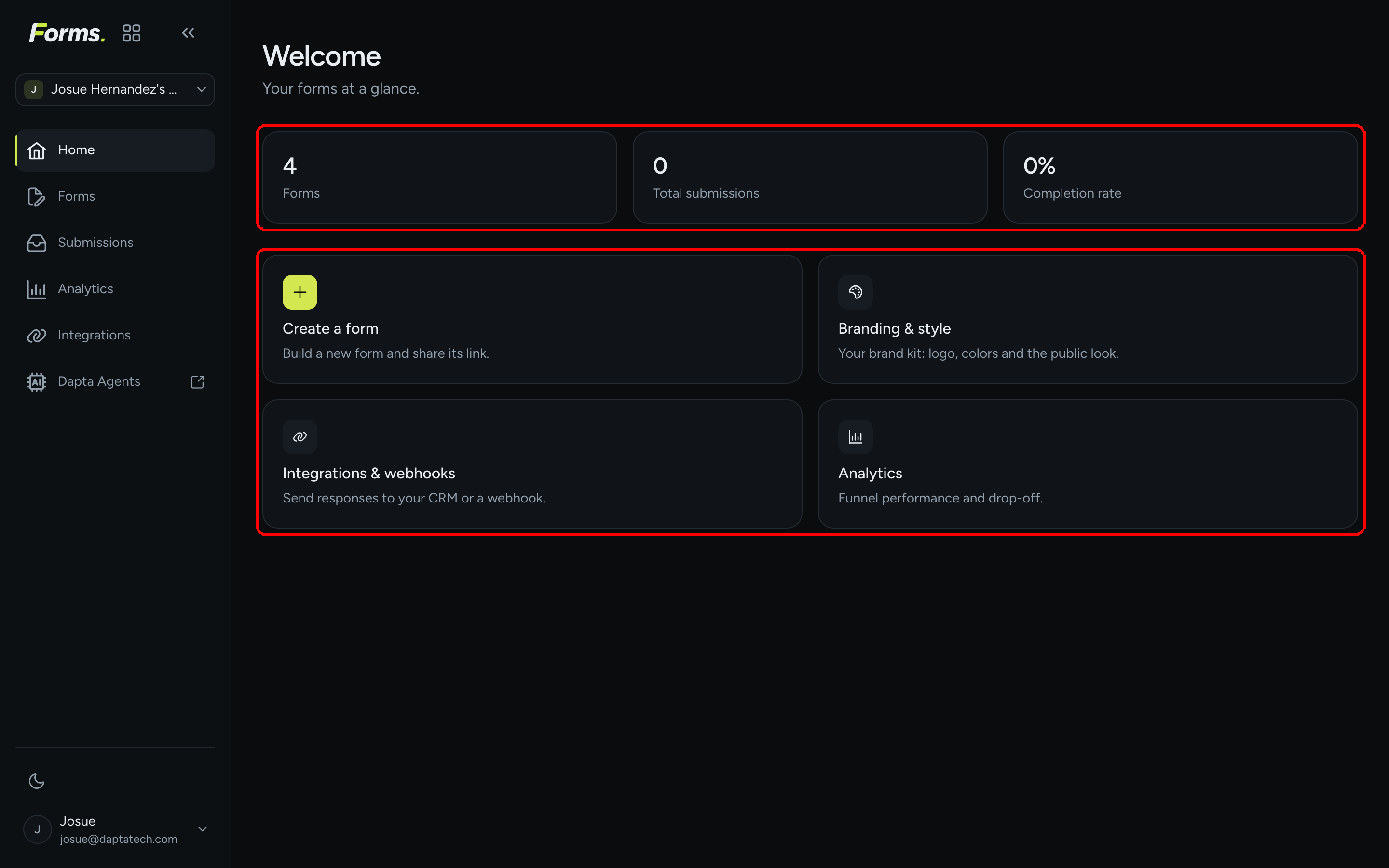1389x868 pixels.
Task: Click 'Your forms at a glance.' subtitle
Action: point(341,88)
